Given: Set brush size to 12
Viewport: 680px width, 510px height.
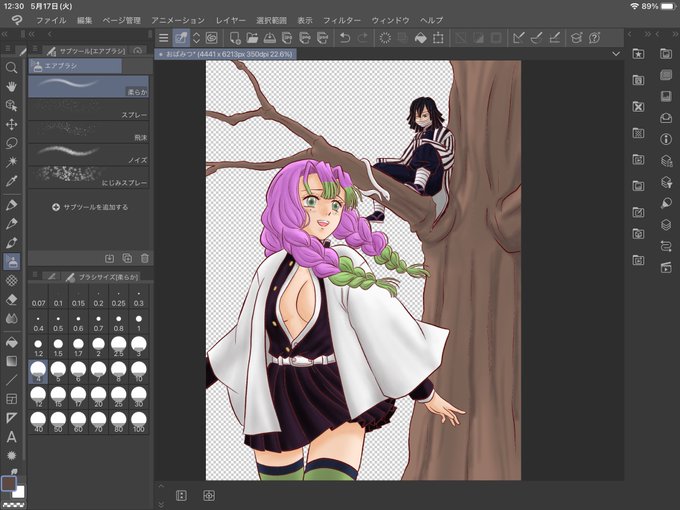Looking at the screenshot, I should click(38, 397).
